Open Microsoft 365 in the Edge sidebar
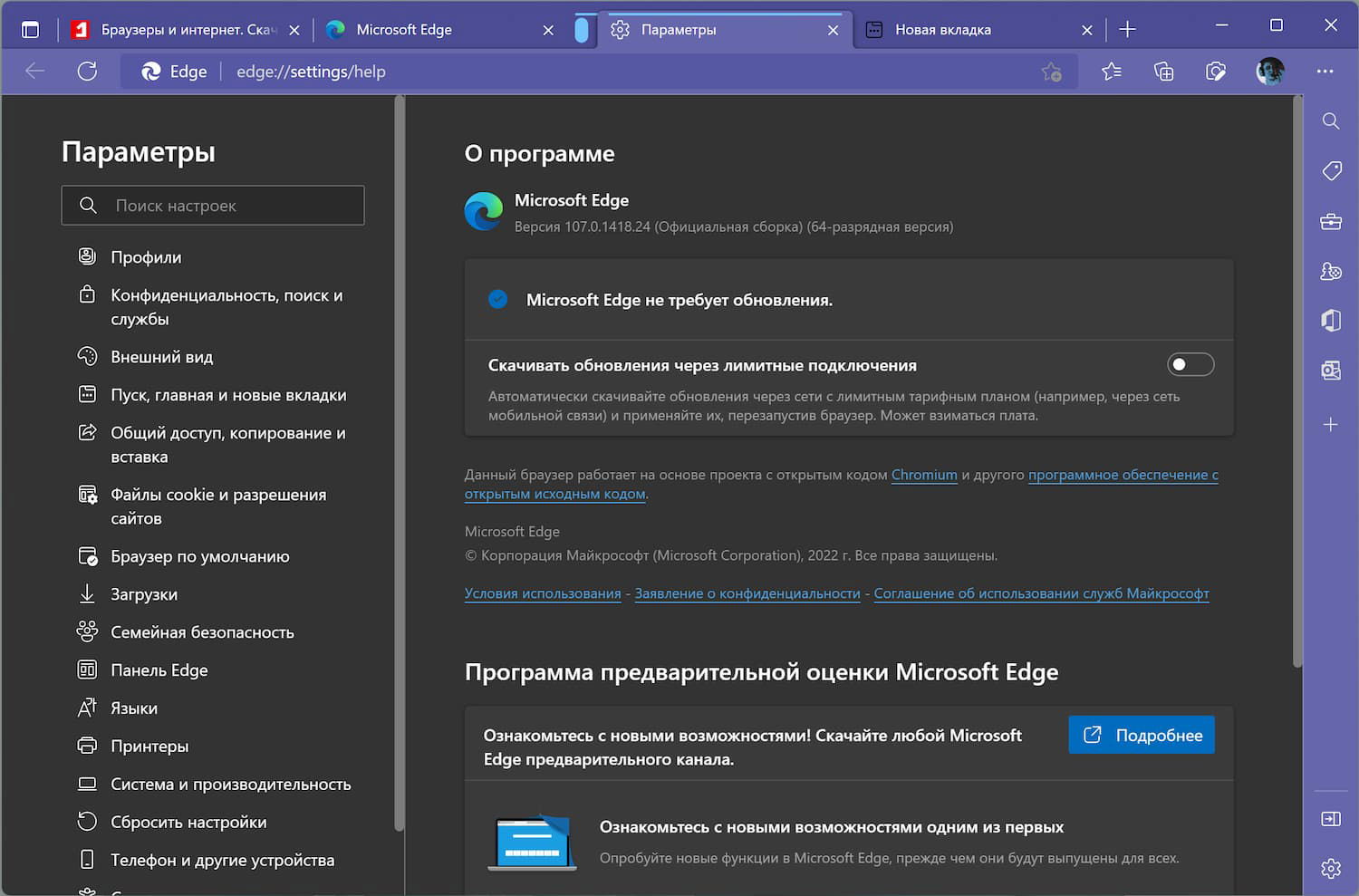The width and height of the screenshot is (1359, 896). pos(1331,321)
